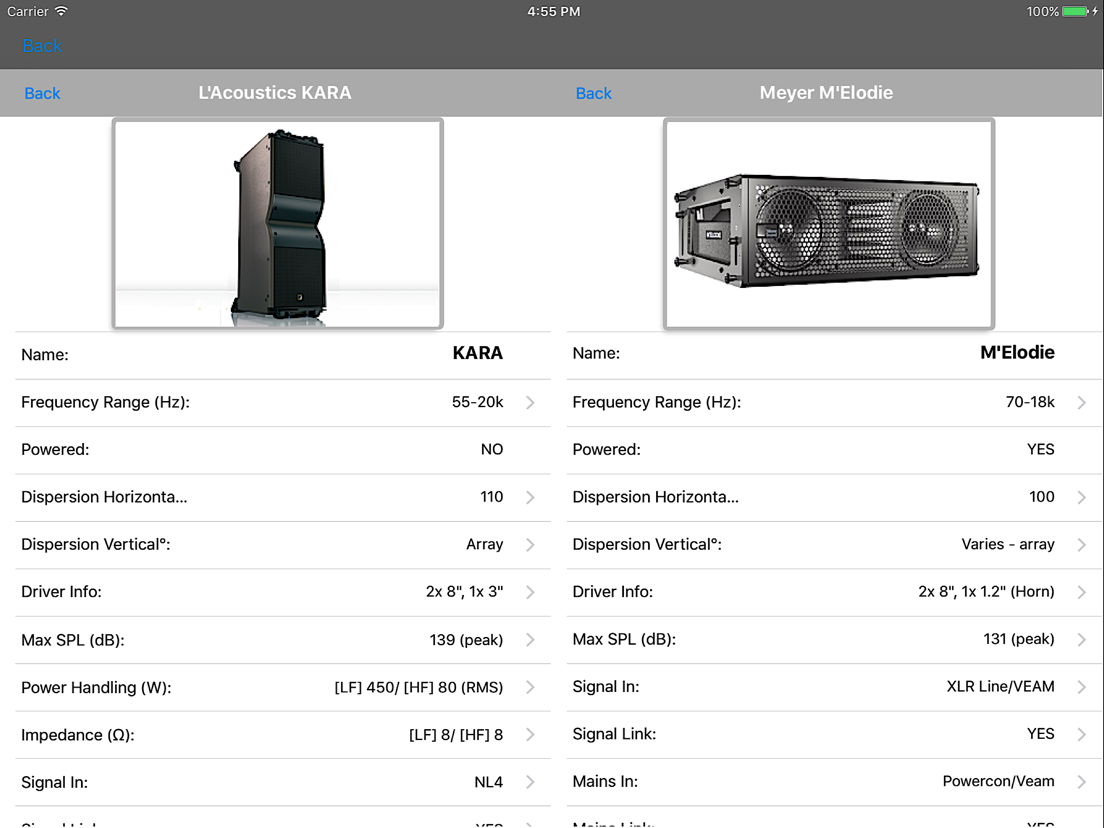Select 'Meyer M'Elodie' panel title

(x=826, y=92)
